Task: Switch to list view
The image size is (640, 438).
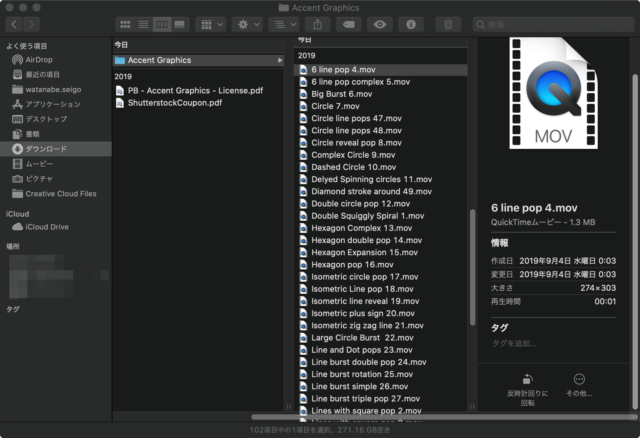Action: [x=143, y=24]
